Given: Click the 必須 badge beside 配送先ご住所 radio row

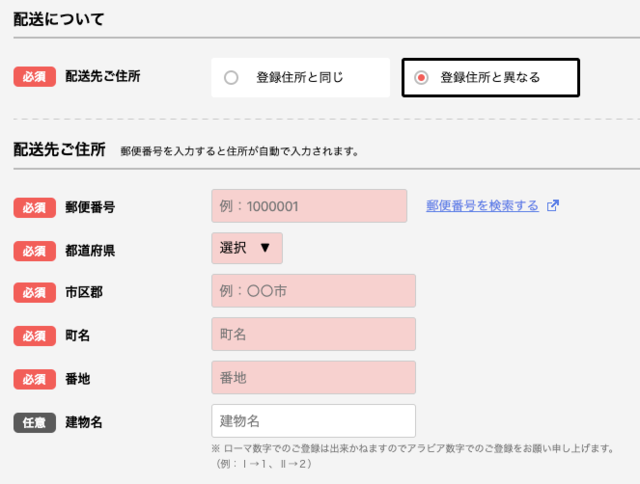Looking at the screenshot, I should 35,76.
